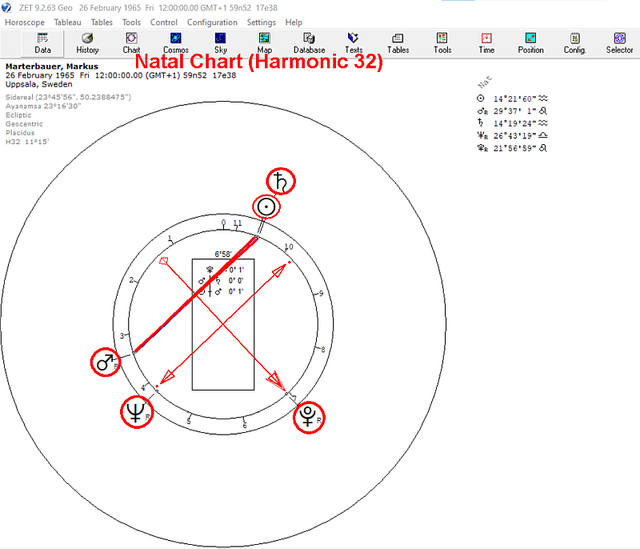Click house cusp number 1 on wheel
Viewport: 640px width, 549px height.
170,238
